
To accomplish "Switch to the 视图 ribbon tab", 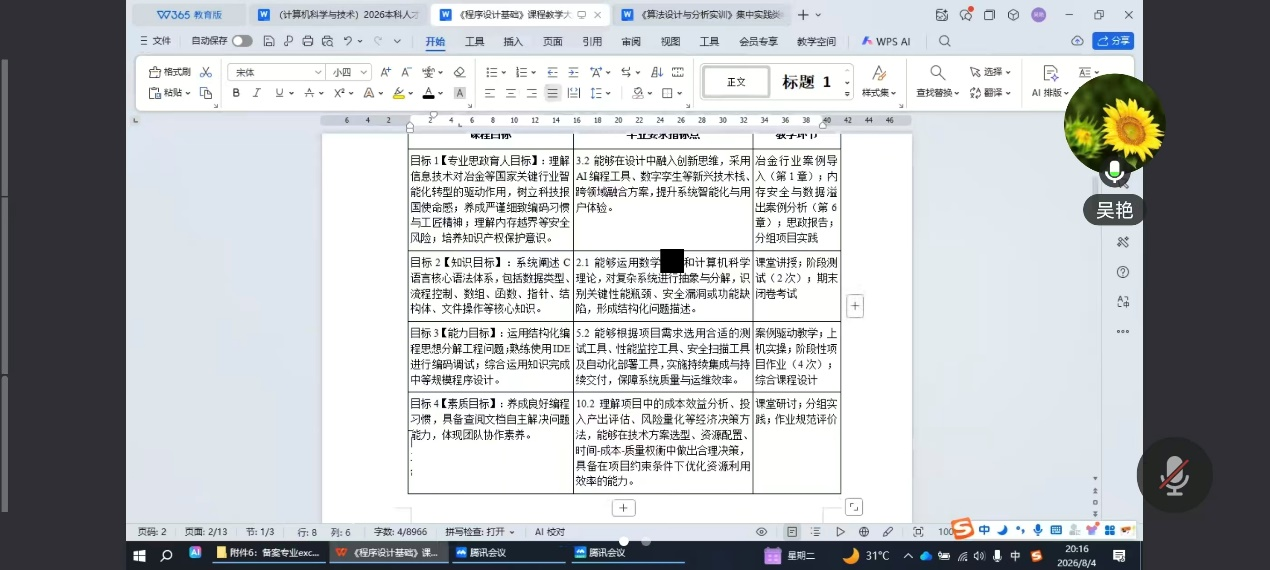I will click(670, 42).
